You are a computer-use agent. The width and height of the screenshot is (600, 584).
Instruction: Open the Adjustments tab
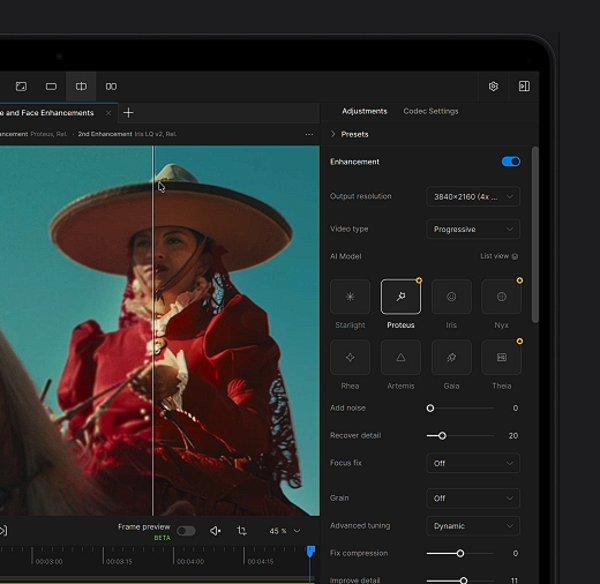(x=364, y=111)
